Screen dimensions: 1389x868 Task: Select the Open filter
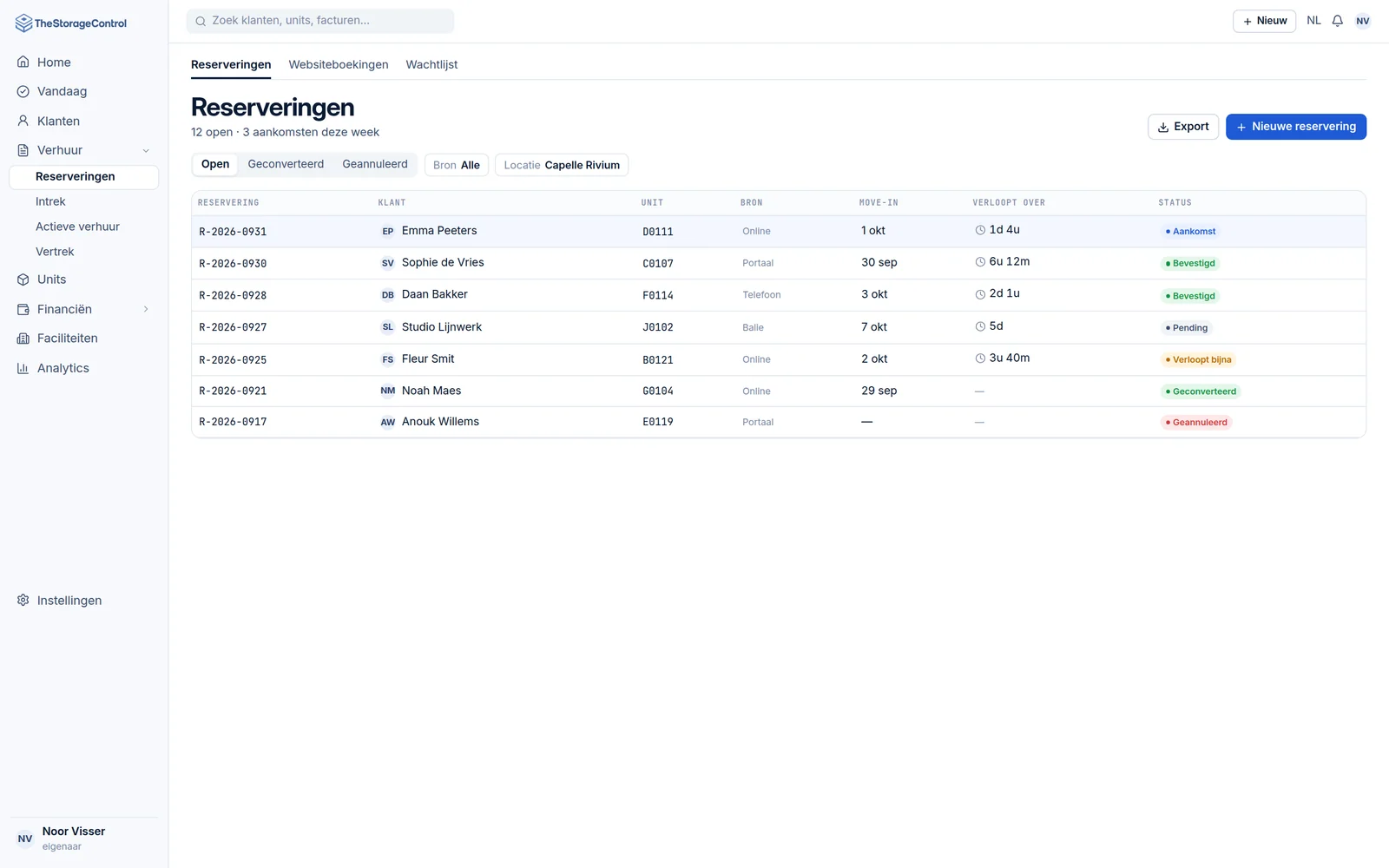pyautogui.click(x=215, y=164)
